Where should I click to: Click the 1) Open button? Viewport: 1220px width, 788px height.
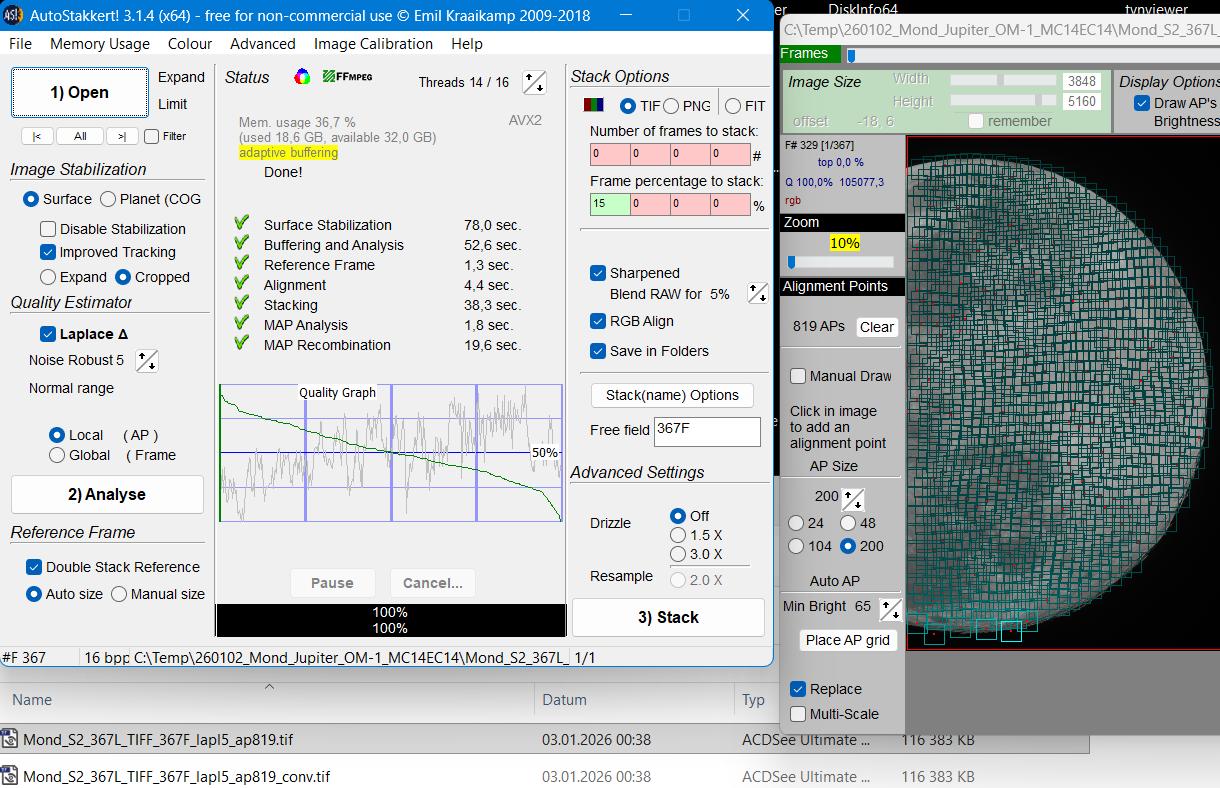pyautogui.click(x=79, y=92)
